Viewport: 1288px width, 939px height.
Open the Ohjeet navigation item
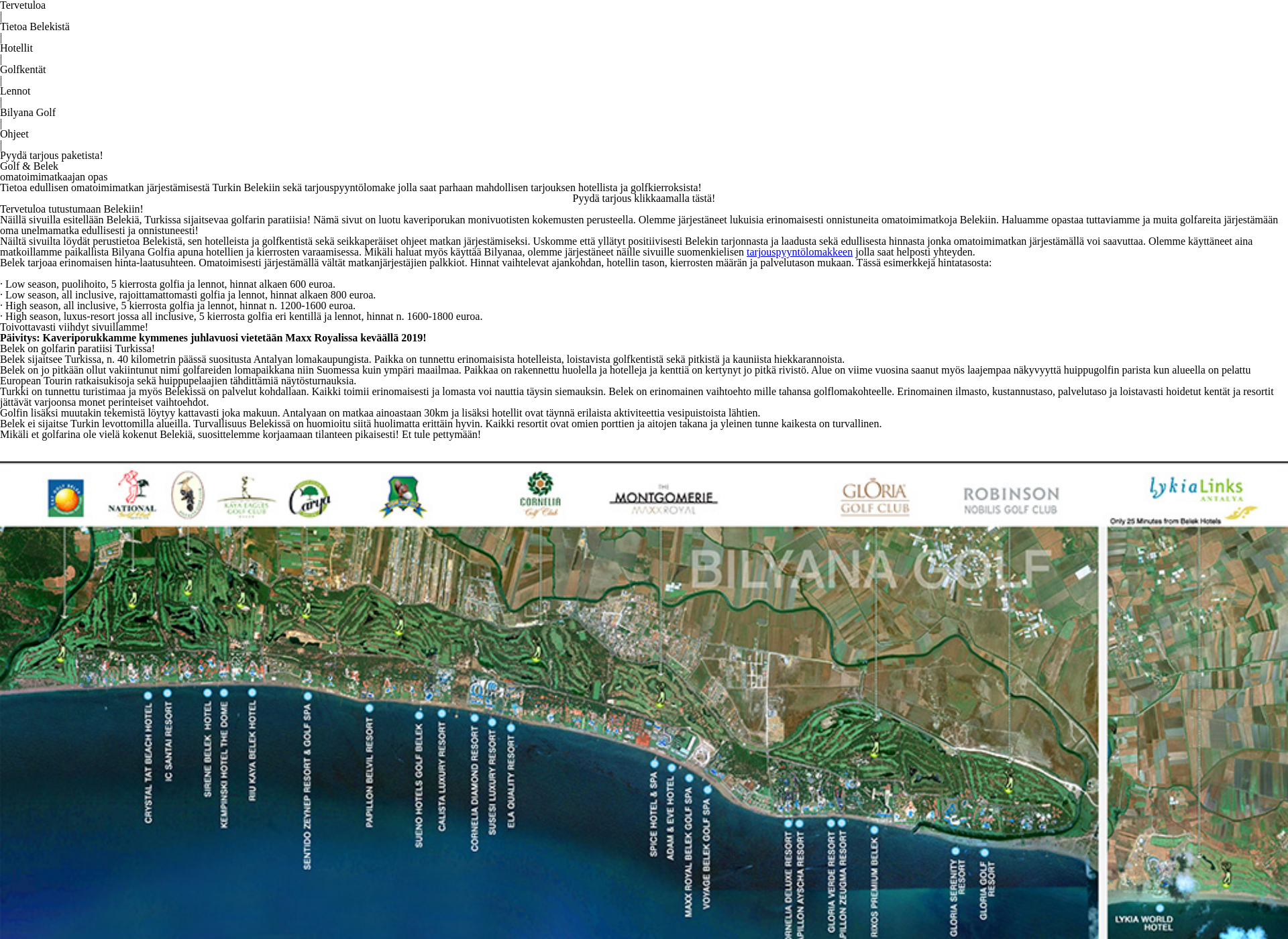point(14,134)
